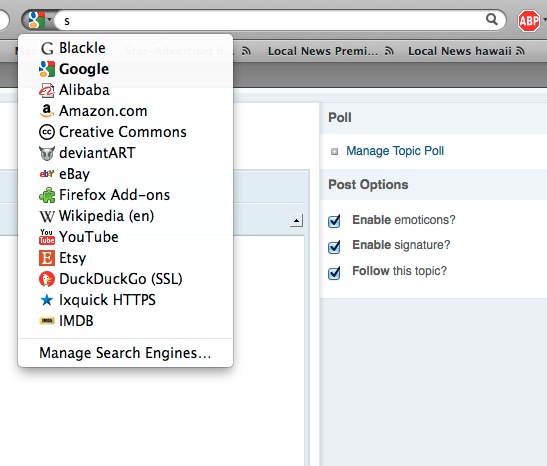Click the eBay logo icon

click(47, 173)
